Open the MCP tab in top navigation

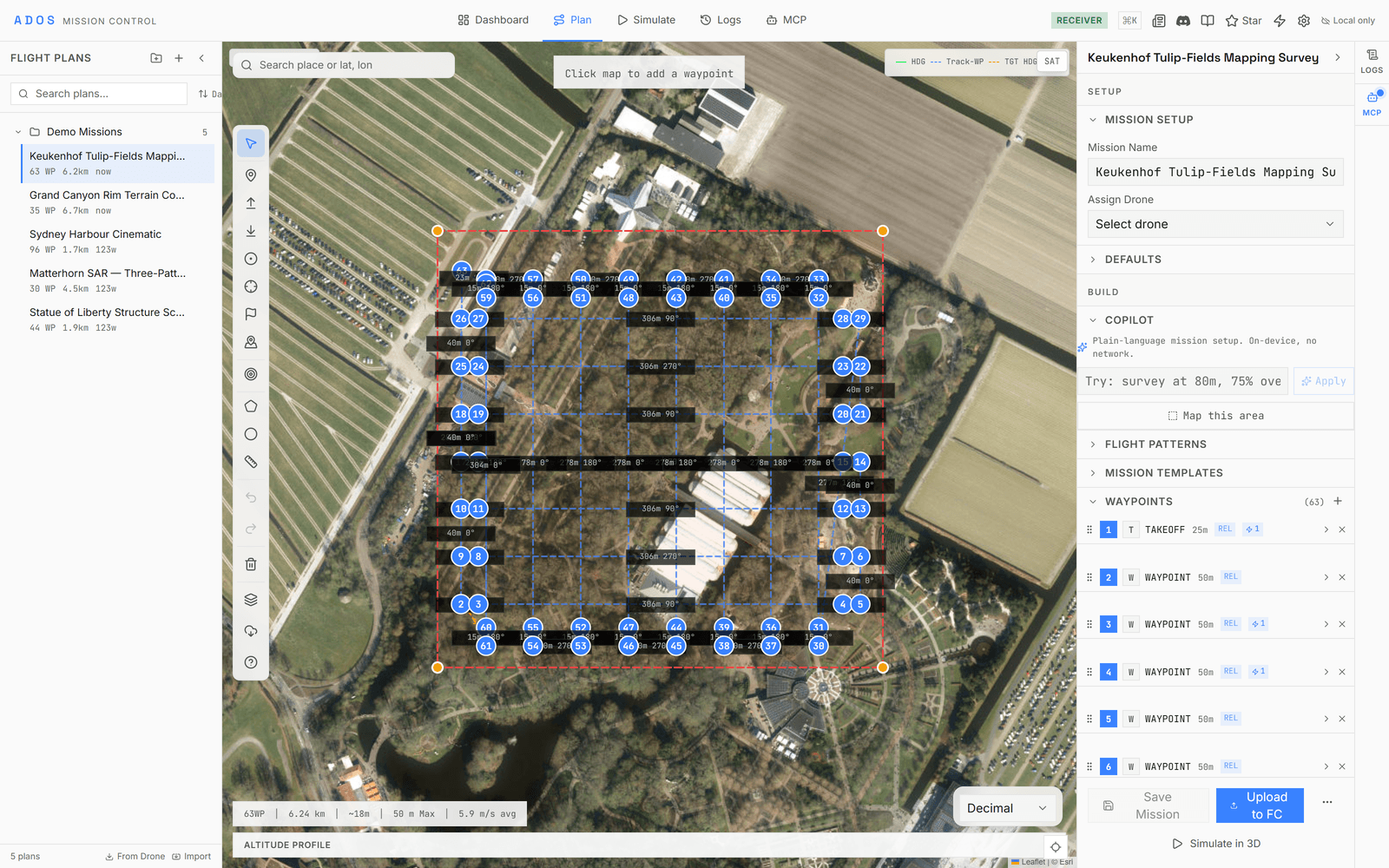787,20
